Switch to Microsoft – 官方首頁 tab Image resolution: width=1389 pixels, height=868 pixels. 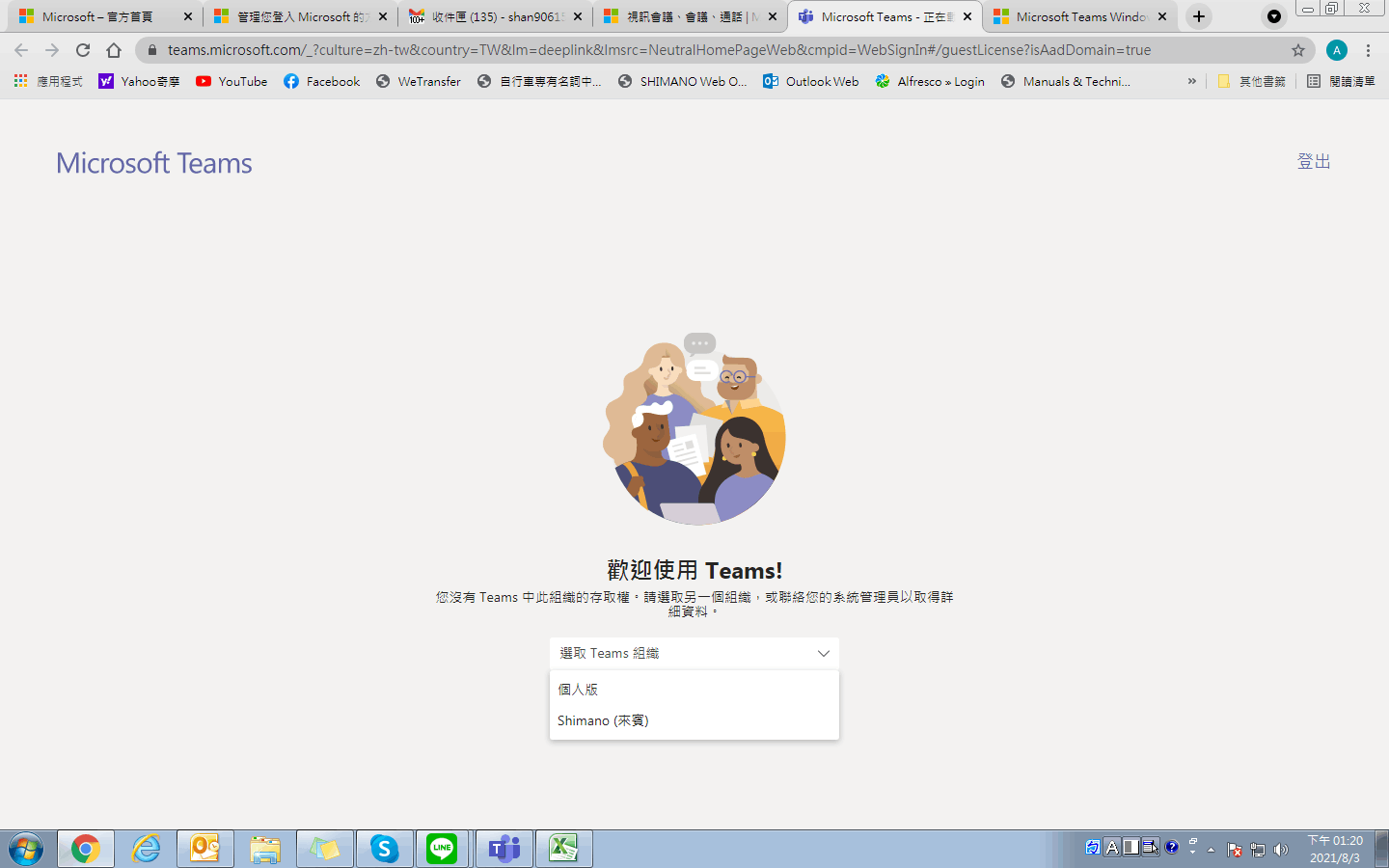pos(103,16)
